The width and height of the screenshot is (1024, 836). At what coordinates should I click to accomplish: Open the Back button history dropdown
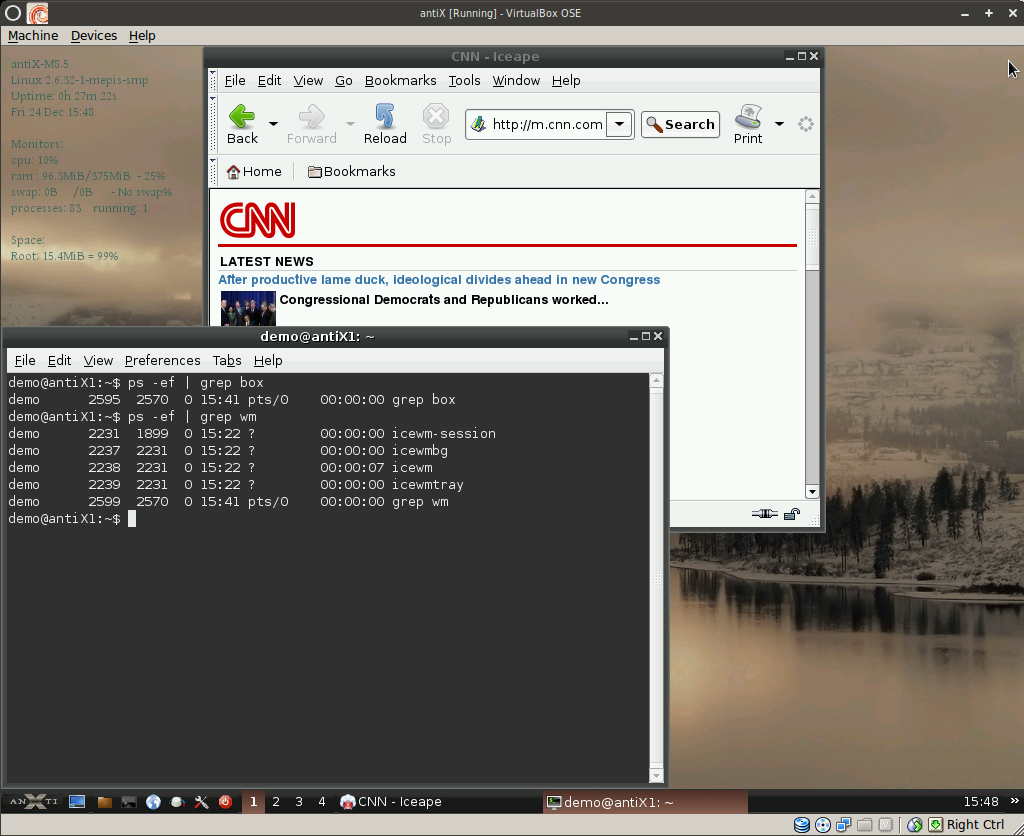point(272,124)
